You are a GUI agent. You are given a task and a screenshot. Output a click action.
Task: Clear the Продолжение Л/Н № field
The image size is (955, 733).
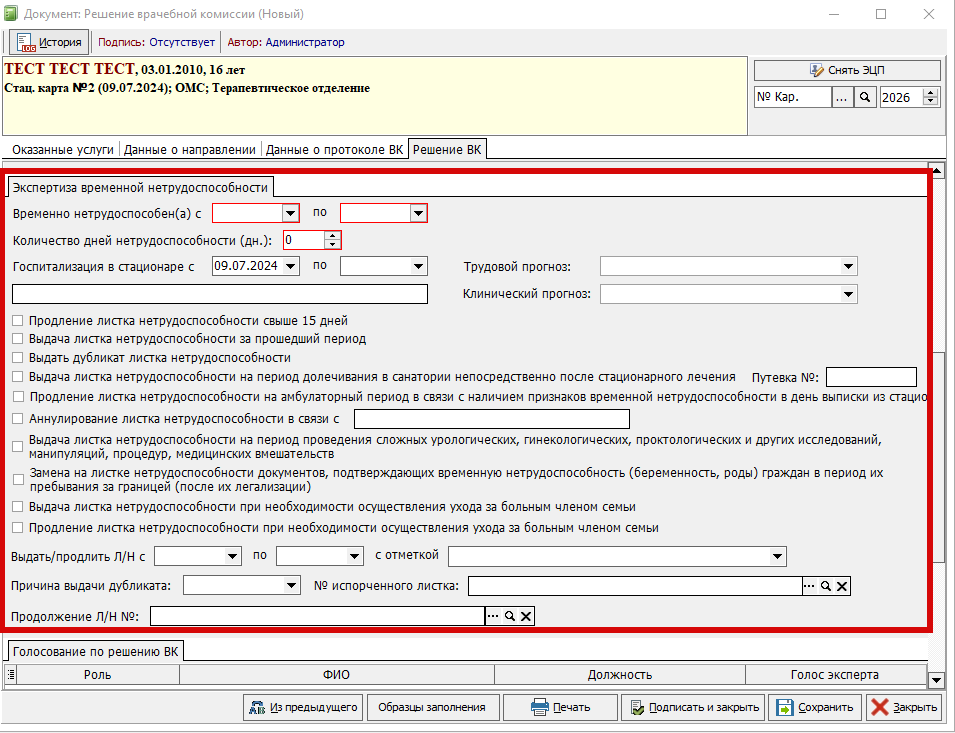(526, 617)
